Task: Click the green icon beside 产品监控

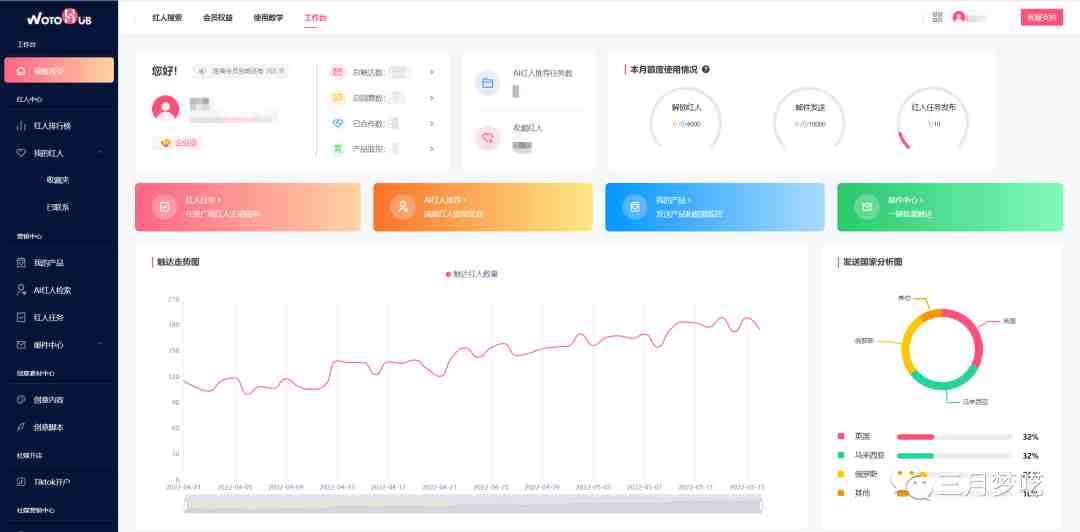Action: pos(338,148)
